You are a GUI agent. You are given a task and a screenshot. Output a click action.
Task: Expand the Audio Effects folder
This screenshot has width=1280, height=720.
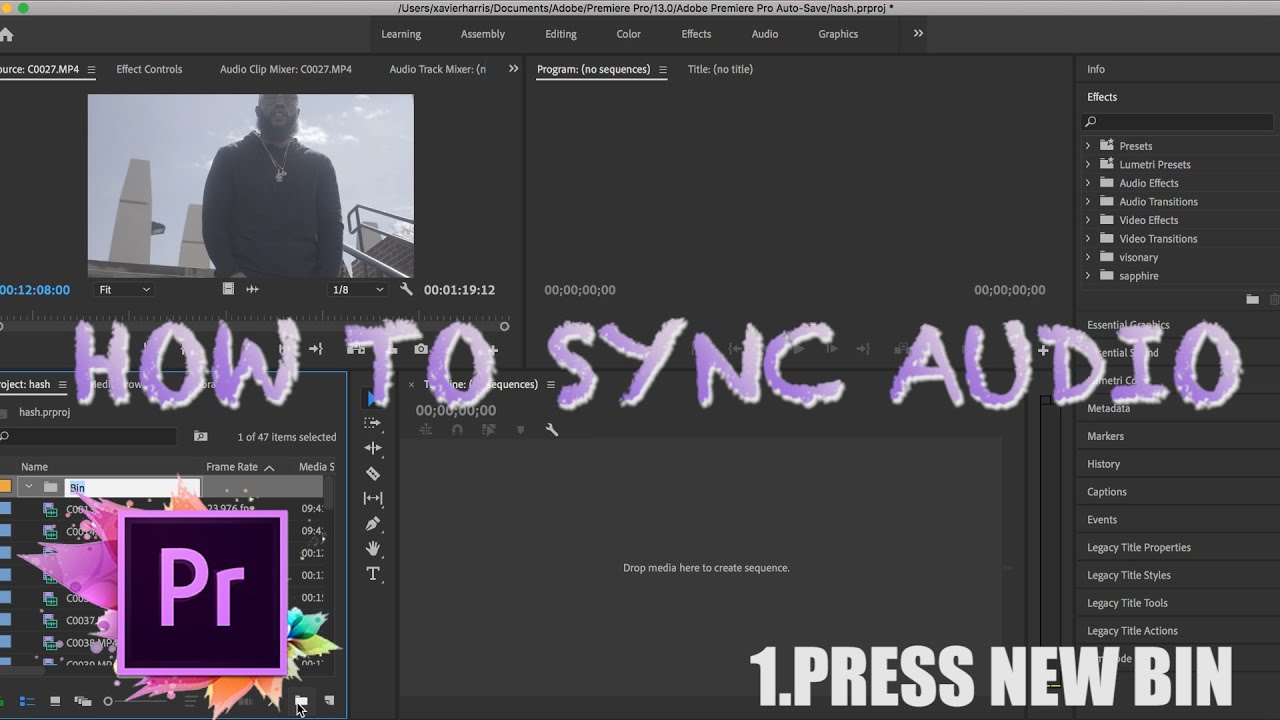(1088, 183)
